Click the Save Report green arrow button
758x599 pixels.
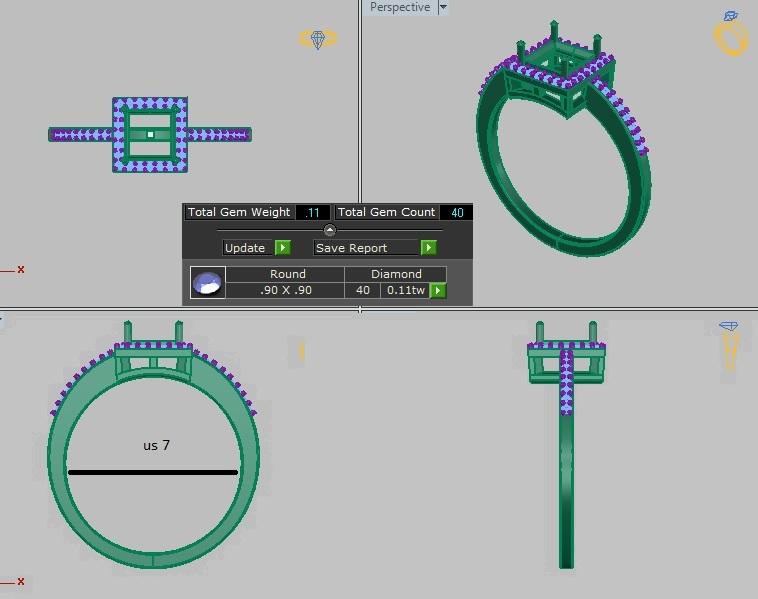pyautogui.click(x=428, y=248)
